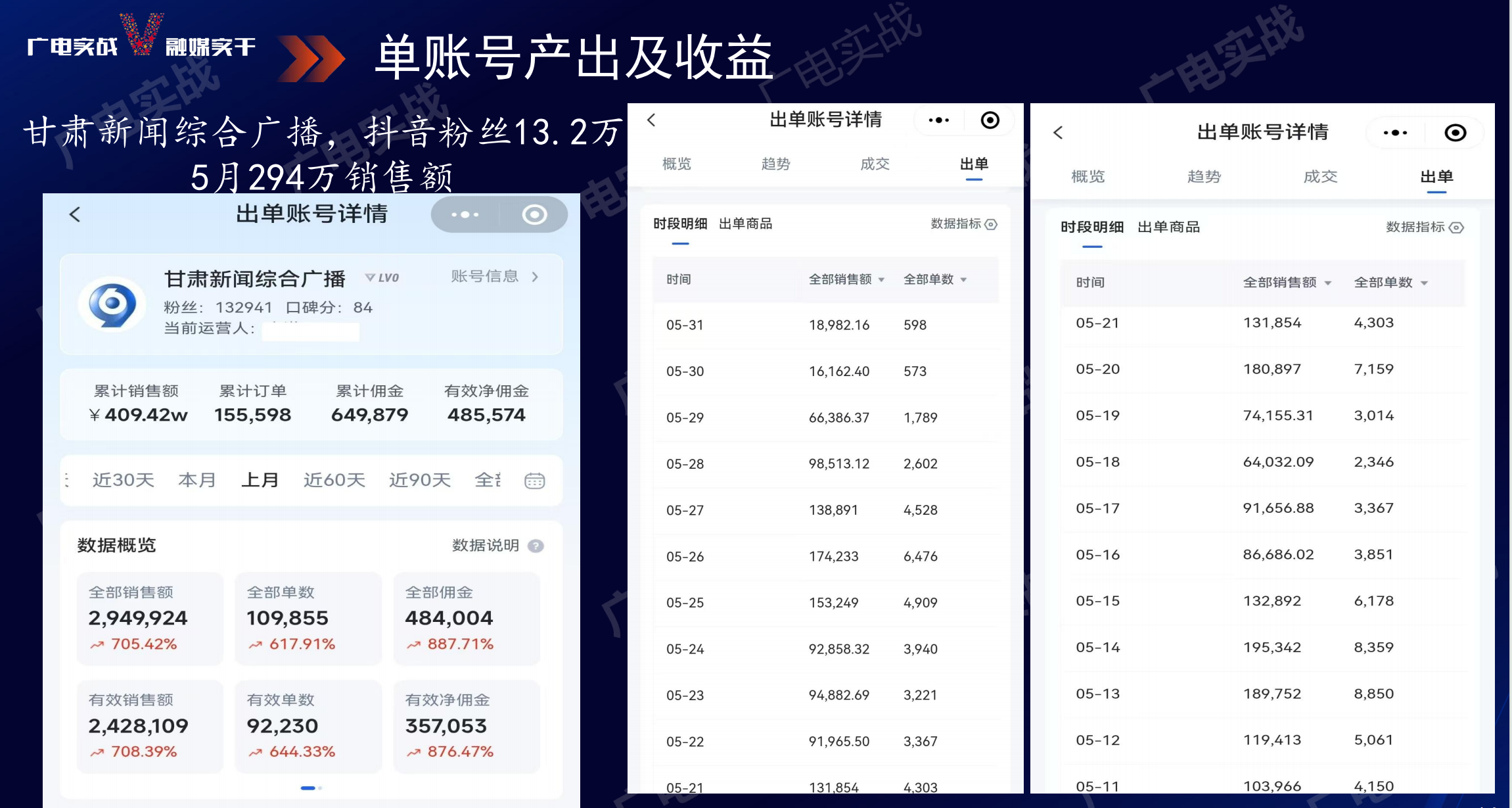1512x808 pixels.
Task: Tap circular record icon in right phone header
Action: coord(1455,133)
